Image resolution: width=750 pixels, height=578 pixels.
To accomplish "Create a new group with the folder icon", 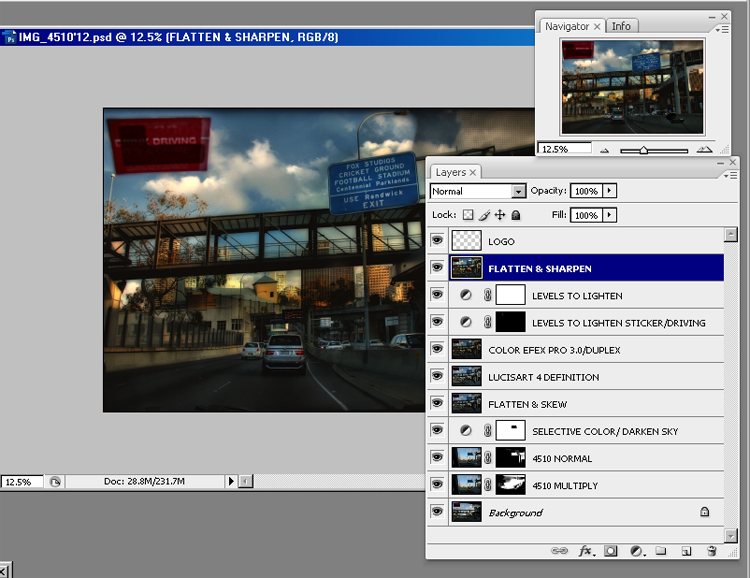I will pyautogui.click(x=661, y=551).
